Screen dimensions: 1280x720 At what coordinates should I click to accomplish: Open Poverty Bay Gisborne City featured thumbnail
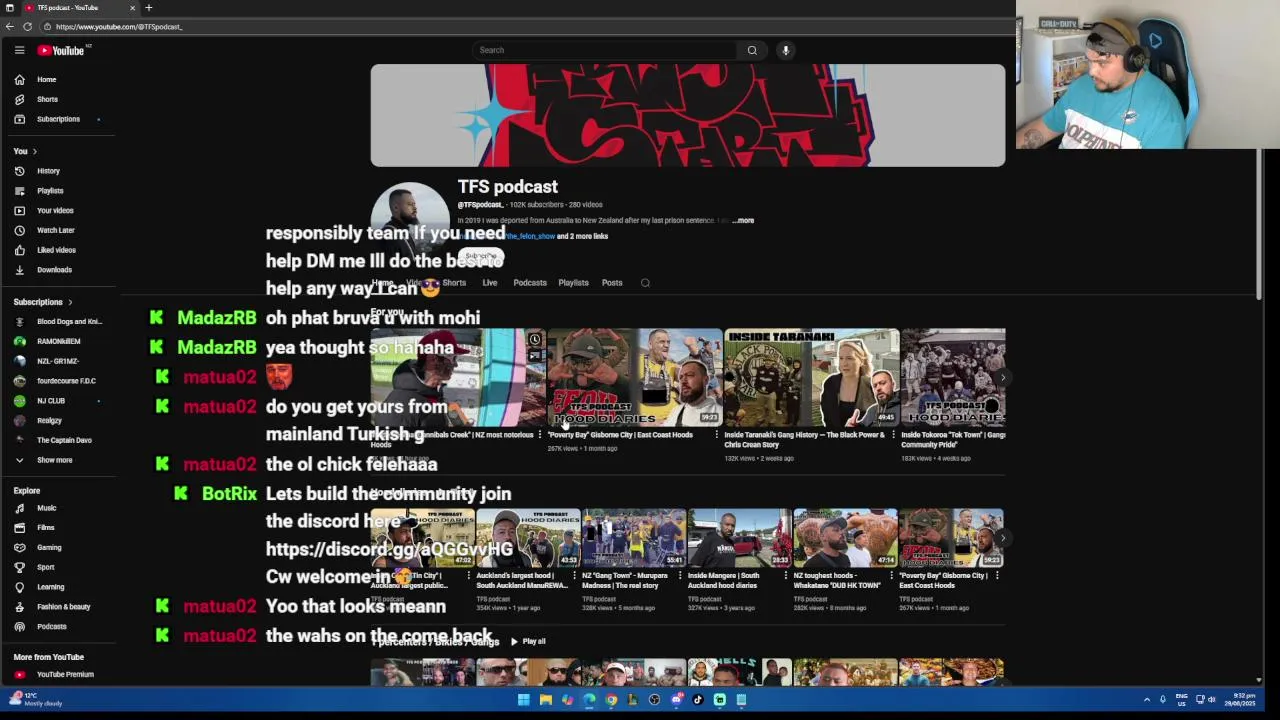click(635, 377)
